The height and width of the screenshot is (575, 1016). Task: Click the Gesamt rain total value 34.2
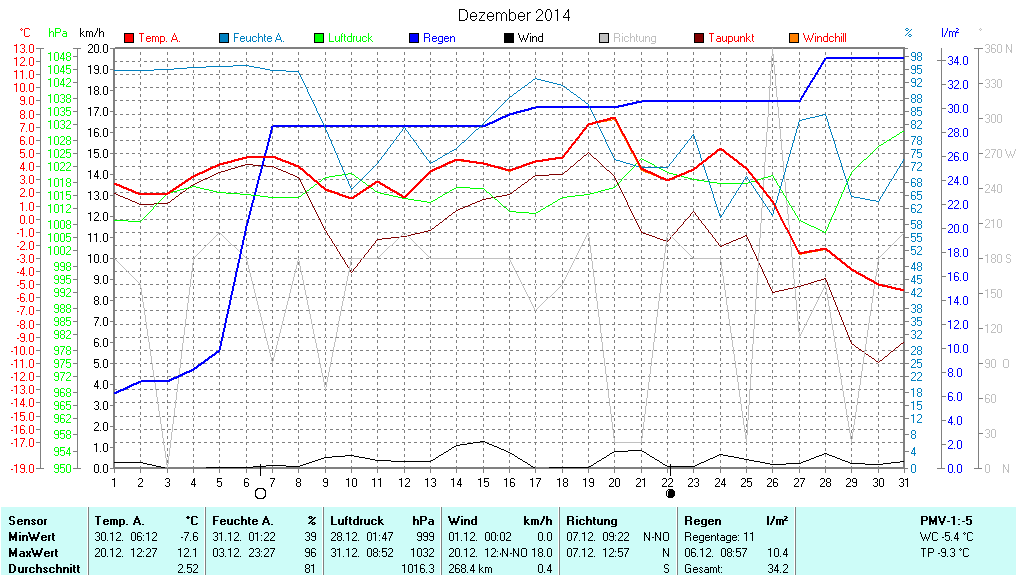tap(776, 568)
